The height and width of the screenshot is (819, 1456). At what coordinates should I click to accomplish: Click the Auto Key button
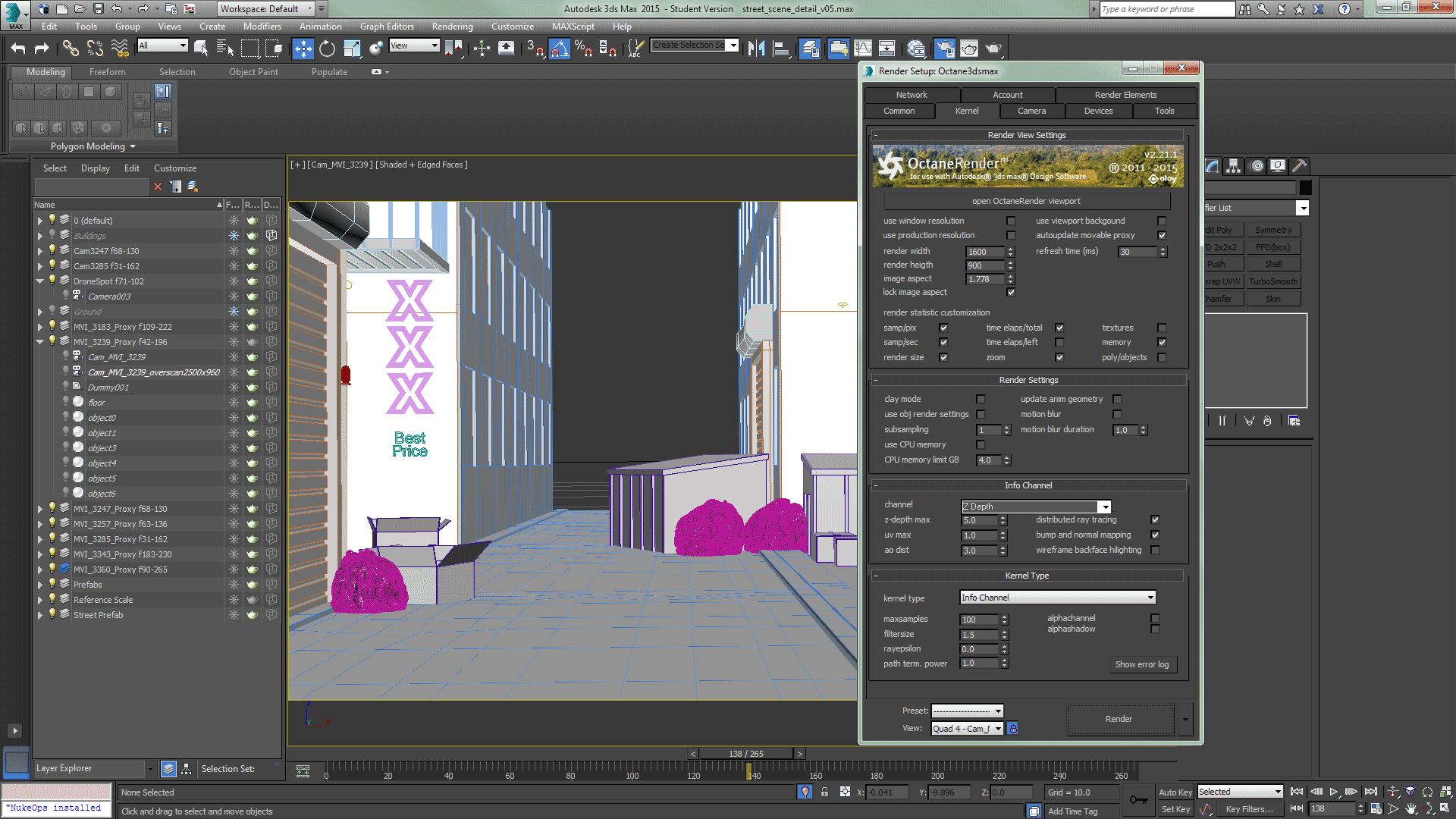pos(1175,792)
